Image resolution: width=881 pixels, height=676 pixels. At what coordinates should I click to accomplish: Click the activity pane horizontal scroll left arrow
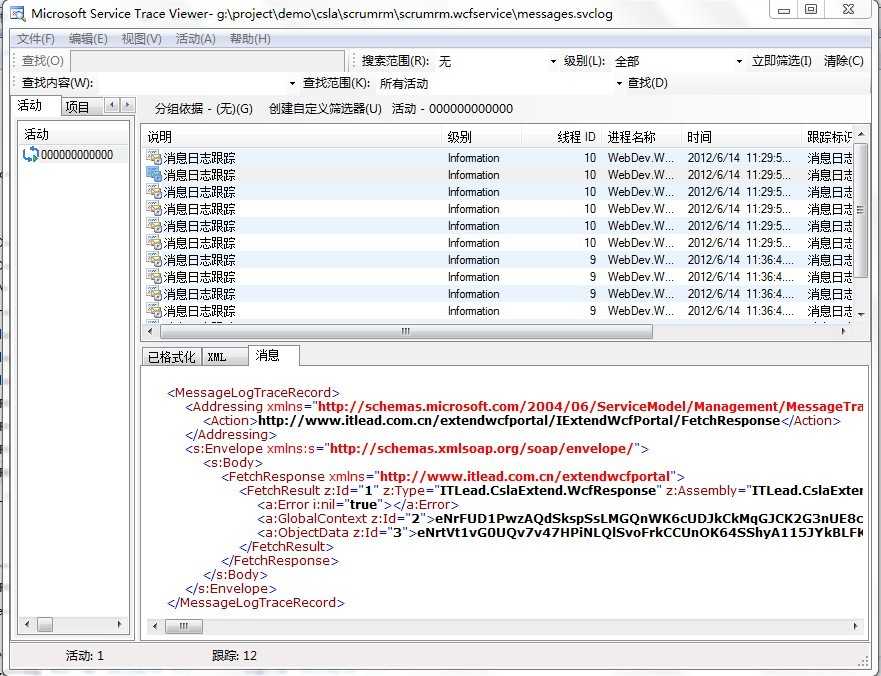coord(27,624)
